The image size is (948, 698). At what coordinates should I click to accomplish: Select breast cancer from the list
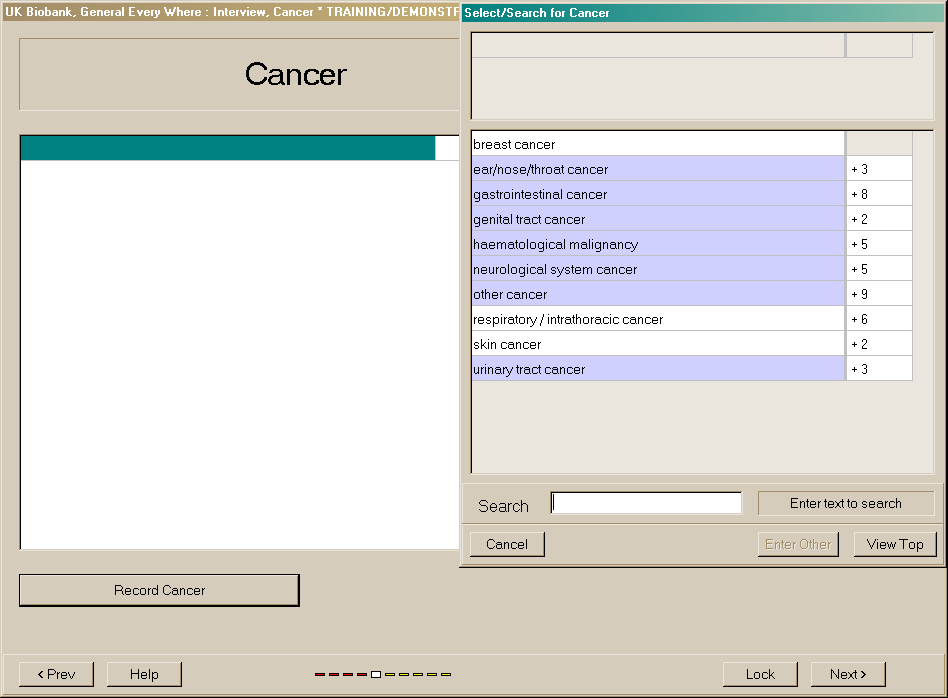pos(658,144)
